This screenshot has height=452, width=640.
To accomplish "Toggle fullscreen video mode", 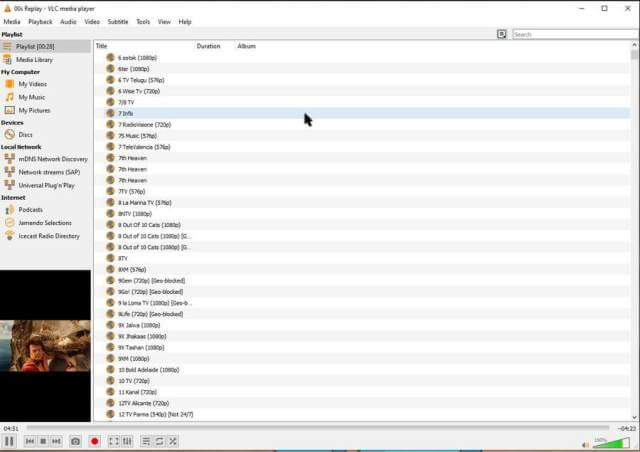I will click(x=114, y=441).
